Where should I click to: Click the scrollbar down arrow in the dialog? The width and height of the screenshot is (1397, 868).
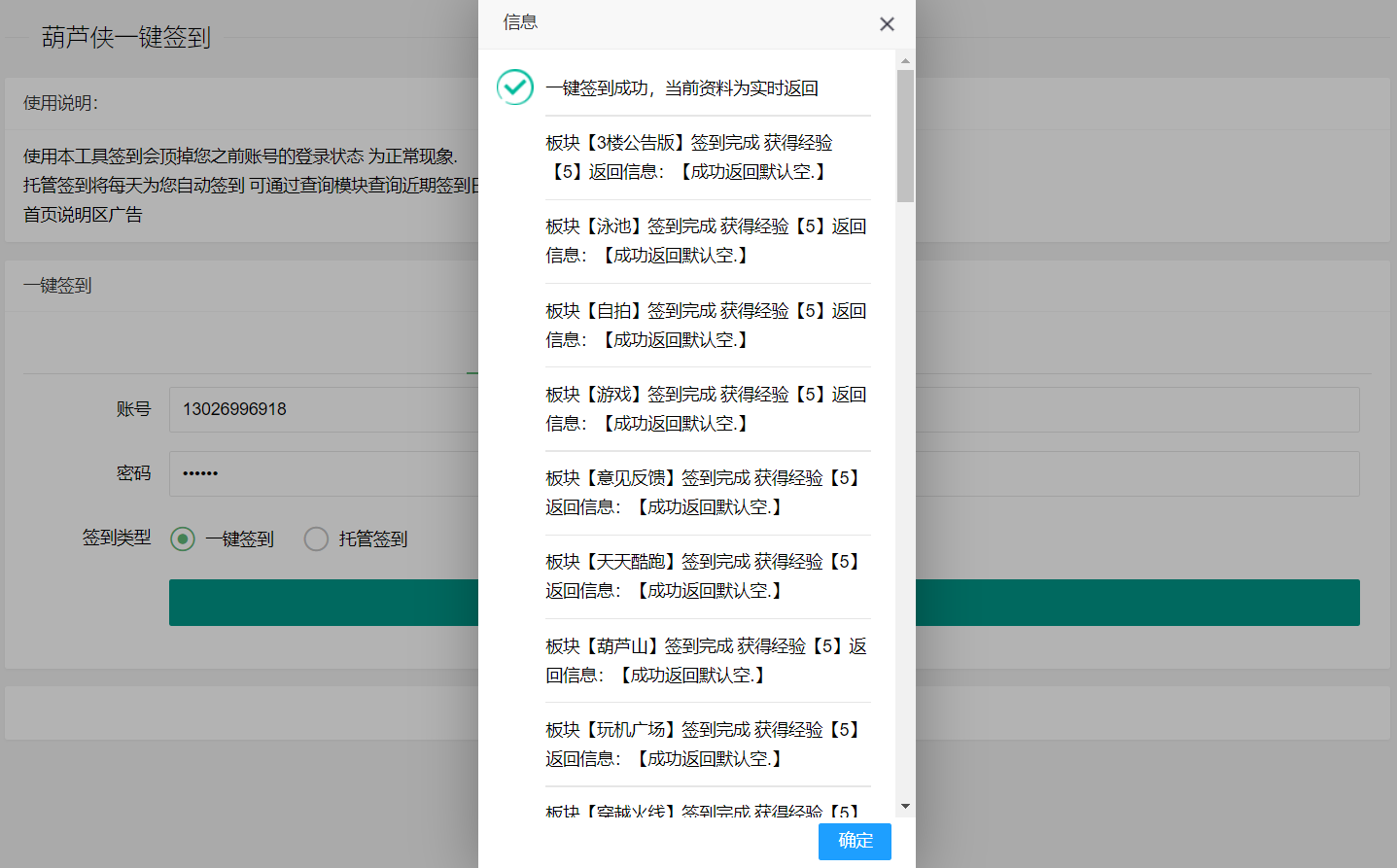point(905,804)
